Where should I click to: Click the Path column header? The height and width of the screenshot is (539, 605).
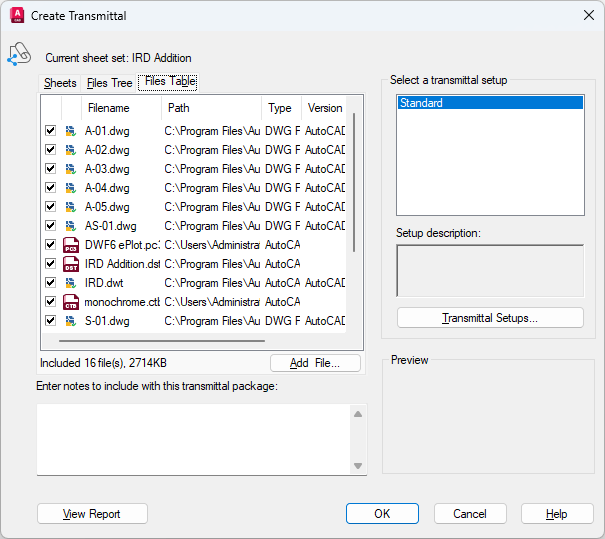pyautogui.click(x=210, y=108)
